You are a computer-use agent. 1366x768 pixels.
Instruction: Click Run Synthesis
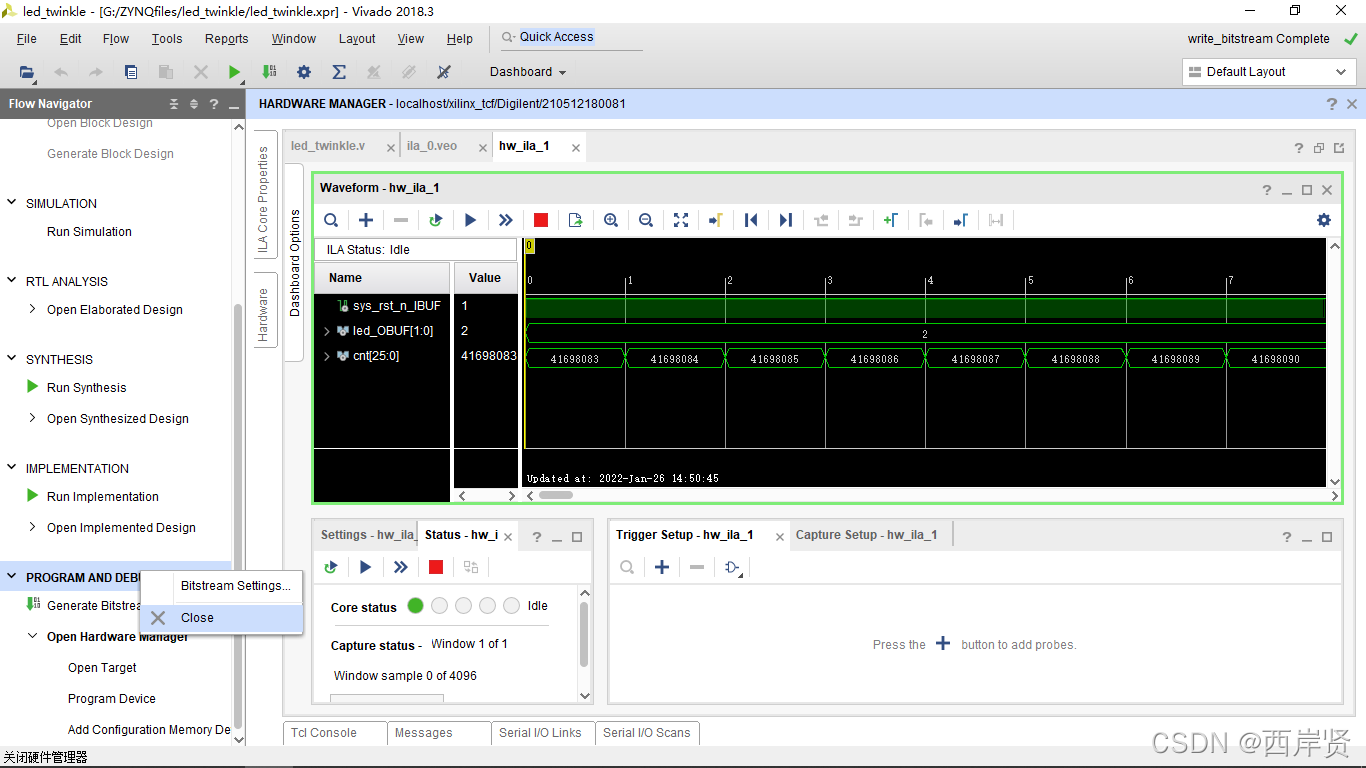point(87,387)
